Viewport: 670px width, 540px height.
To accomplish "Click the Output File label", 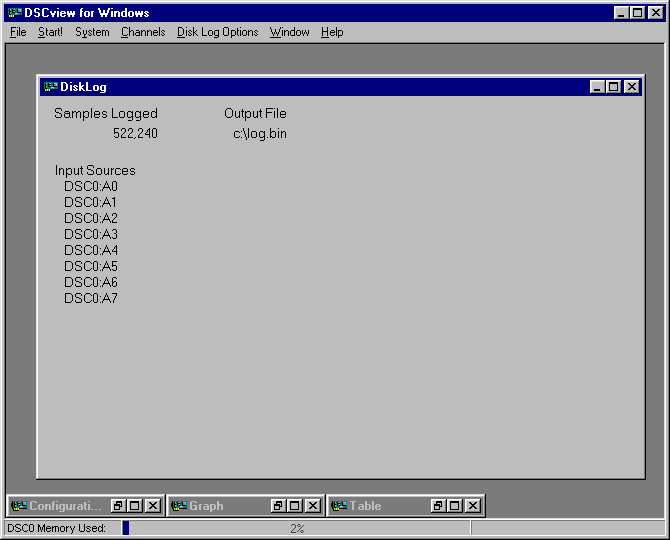I will point(255,113).
